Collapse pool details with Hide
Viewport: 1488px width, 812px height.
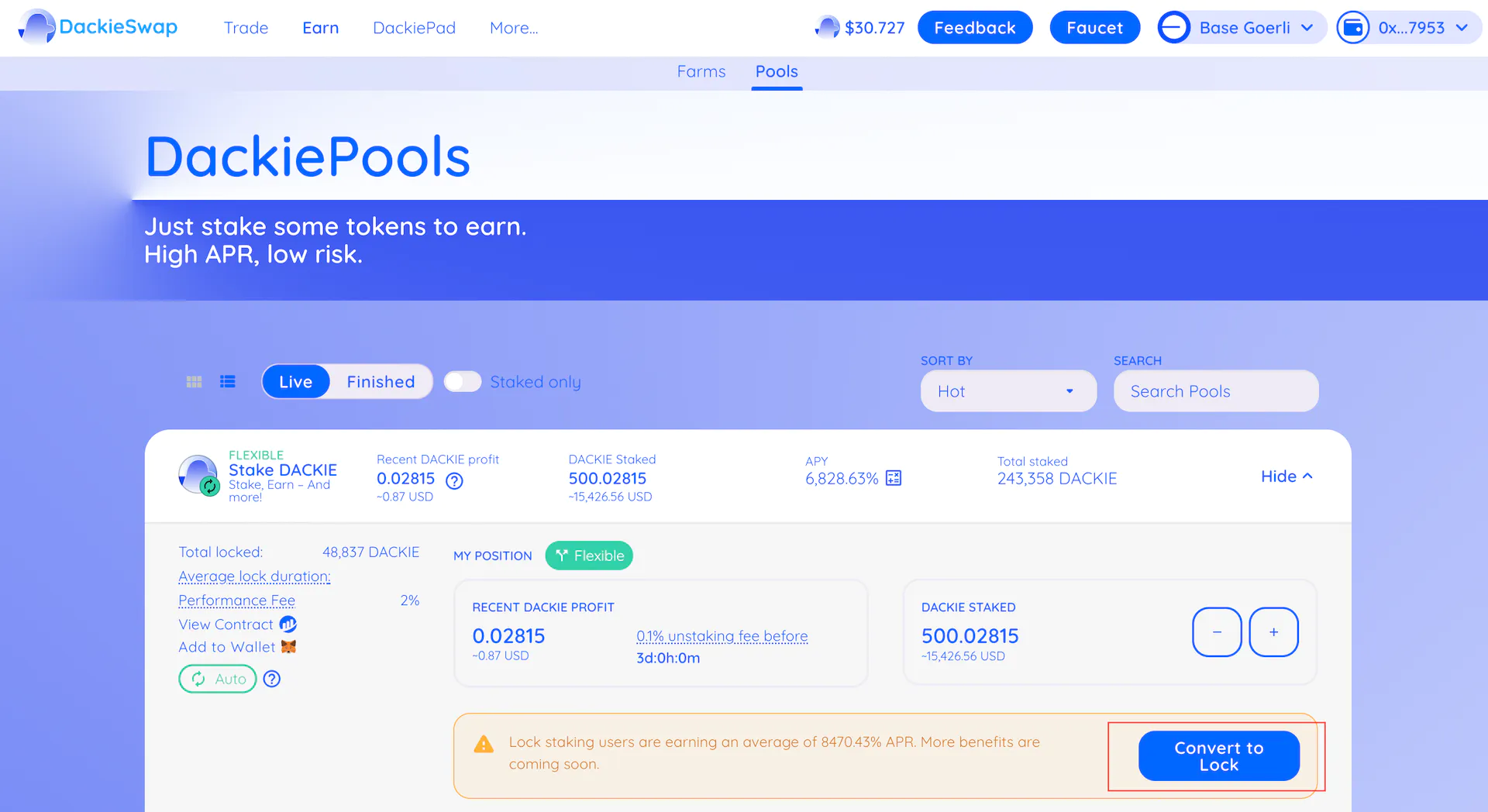click(1286, 477)
